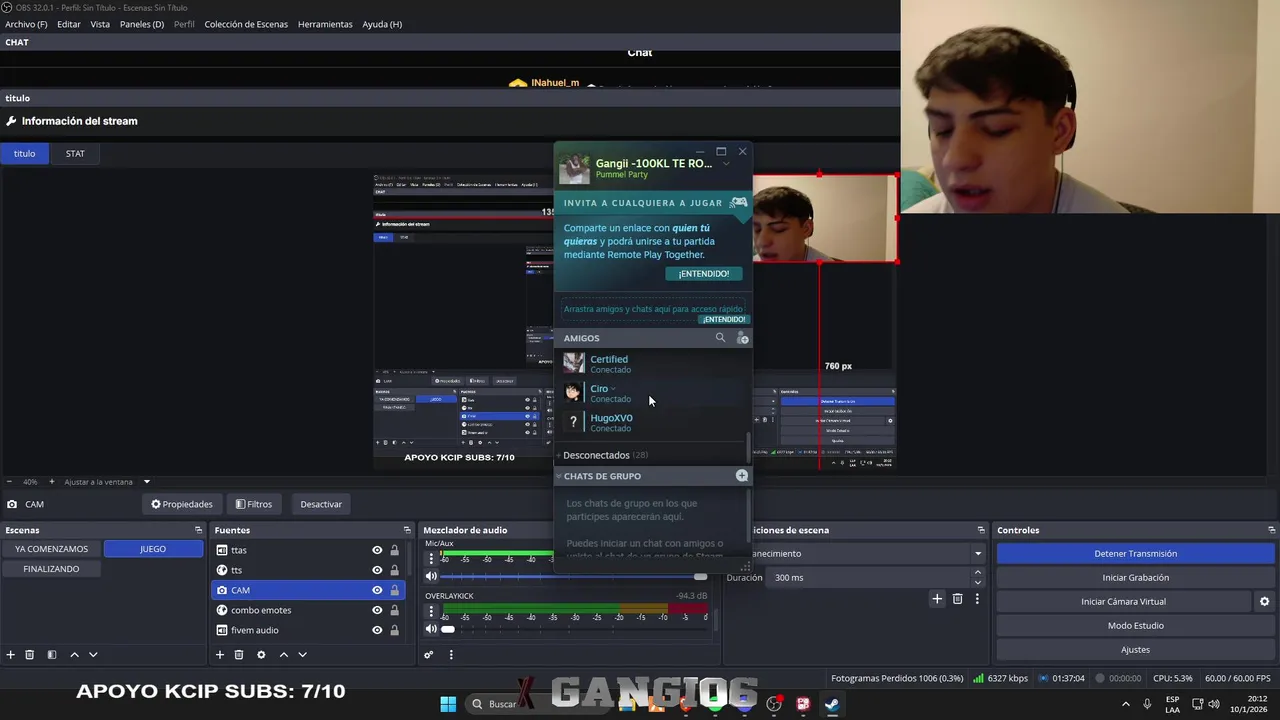Mute the OVERLAYKICK speaker icon
The width and height of the screenshot is (1280, 720).
431,629
